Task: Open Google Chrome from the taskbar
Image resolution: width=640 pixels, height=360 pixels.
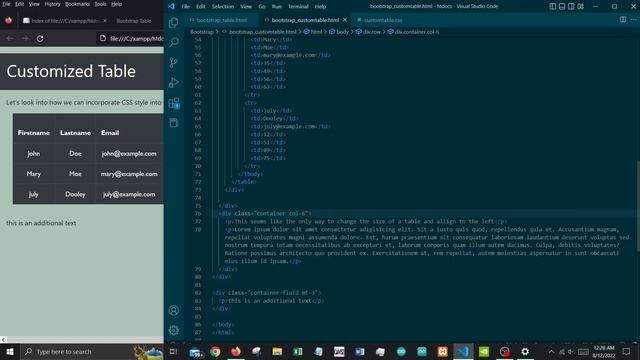Action: [x=216, y=351]
